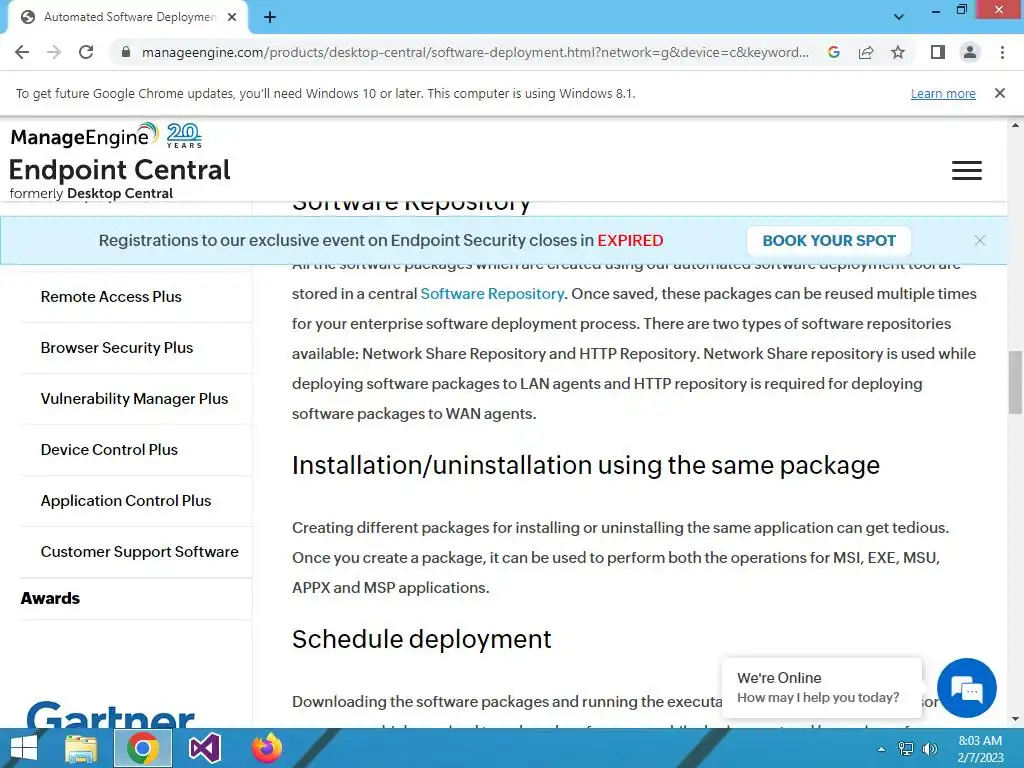Open the Windows Start menu
This screenshot has height=768, width=1024.
click(x=24, y=748)
